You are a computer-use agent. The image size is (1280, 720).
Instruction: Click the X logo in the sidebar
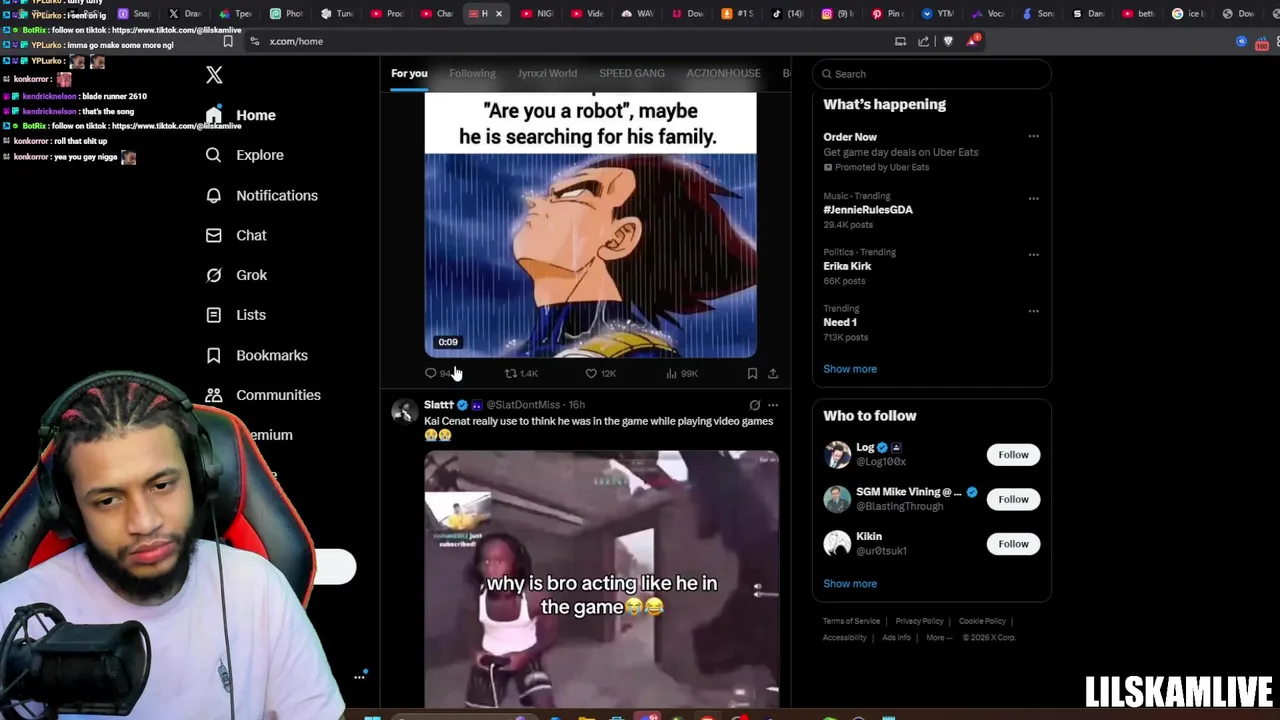pos(214,75)
